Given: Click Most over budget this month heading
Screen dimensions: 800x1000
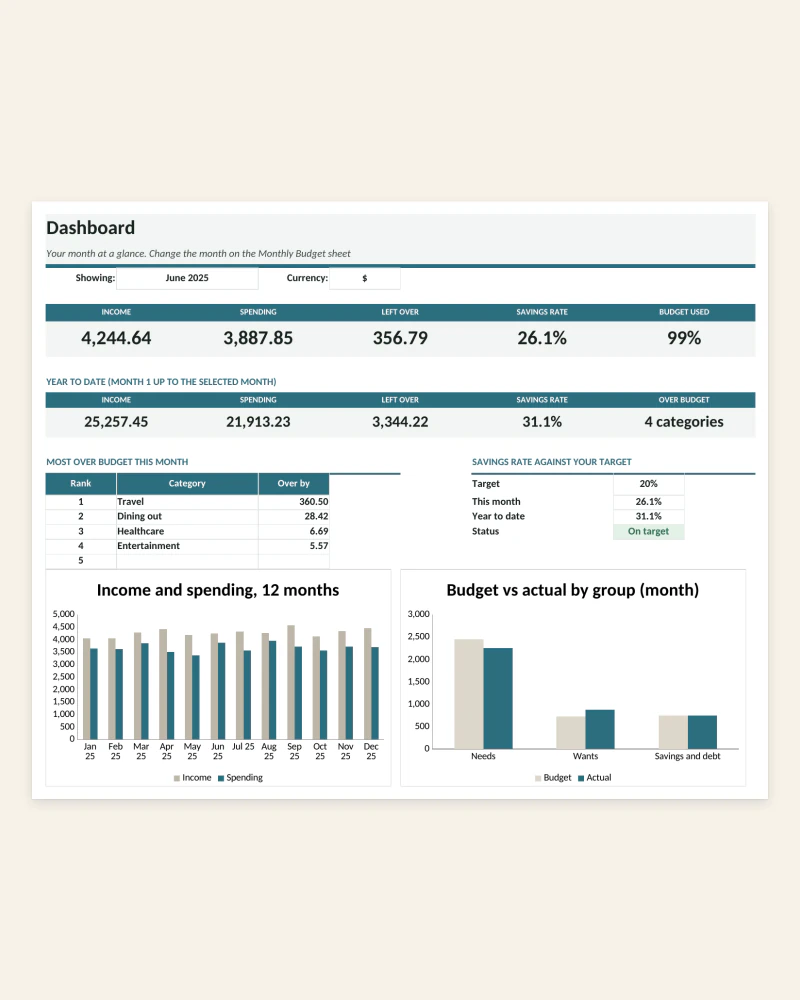Looking at the screenshot, I should point(117,462).
